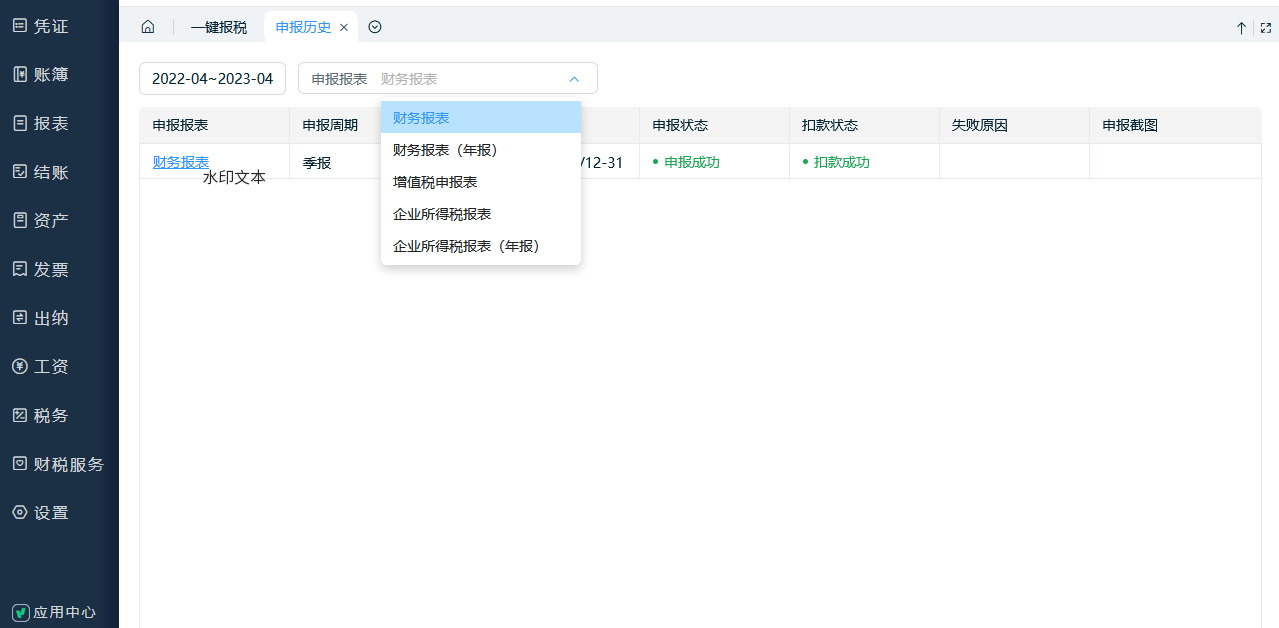Image resolution: width=1279 pixels, height=628 pixels.
Task: Open the 工资 (salary) sidebar icon
Action: click(x=20, y=366)
